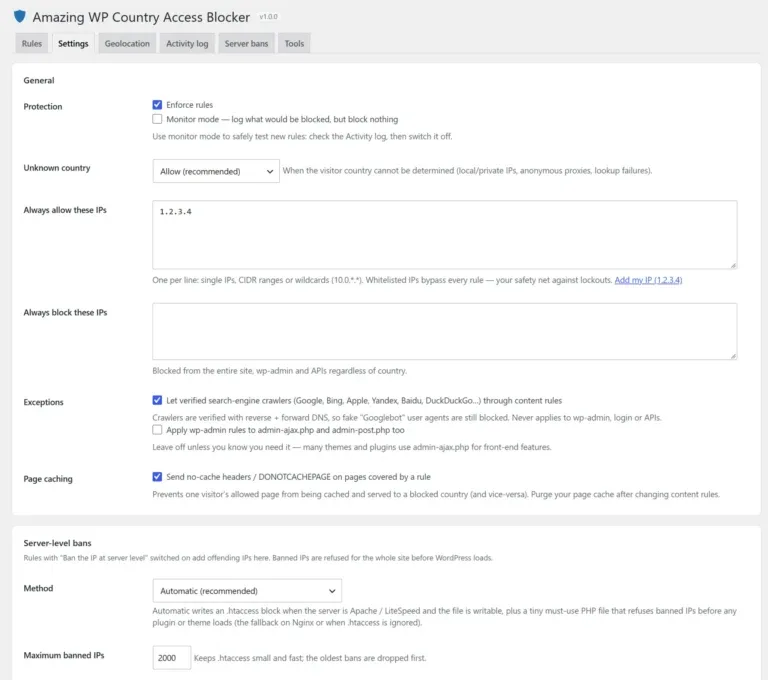
Task: Click the Server-level bans heading
Action: pos(57,543)
